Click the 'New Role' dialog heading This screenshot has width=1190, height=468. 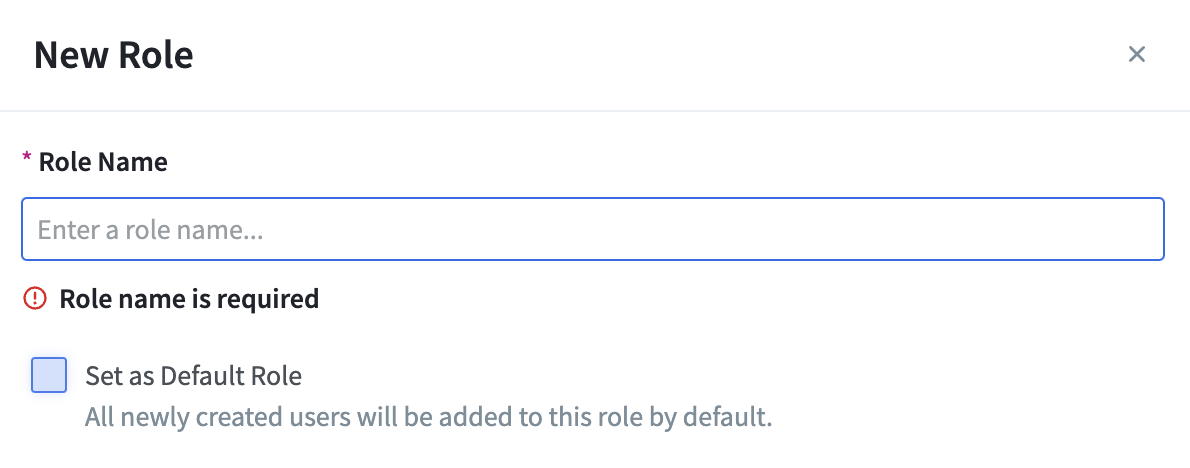[x=114, y=55]
